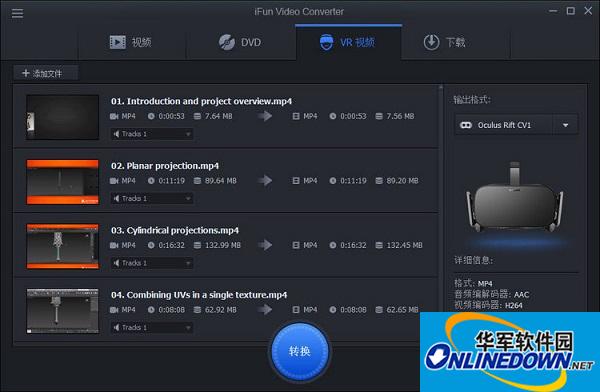This screenshot has width=600, height=392.
Task: Expand Track 1 dropdown for Combining UVs
Action: (x=152, y=327)
